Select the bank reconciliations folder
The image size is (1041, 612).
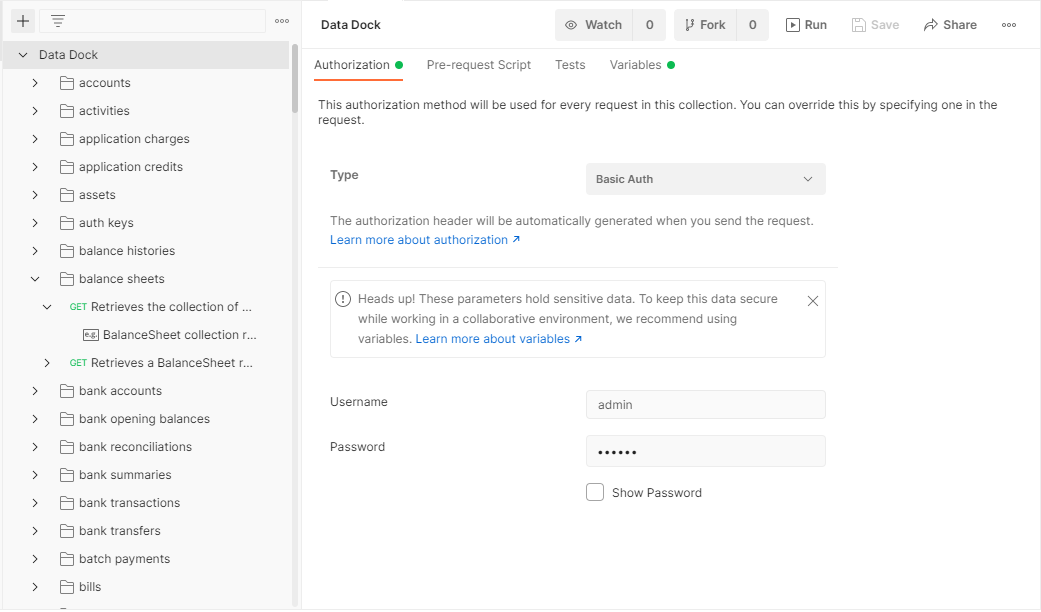[135, 447]
